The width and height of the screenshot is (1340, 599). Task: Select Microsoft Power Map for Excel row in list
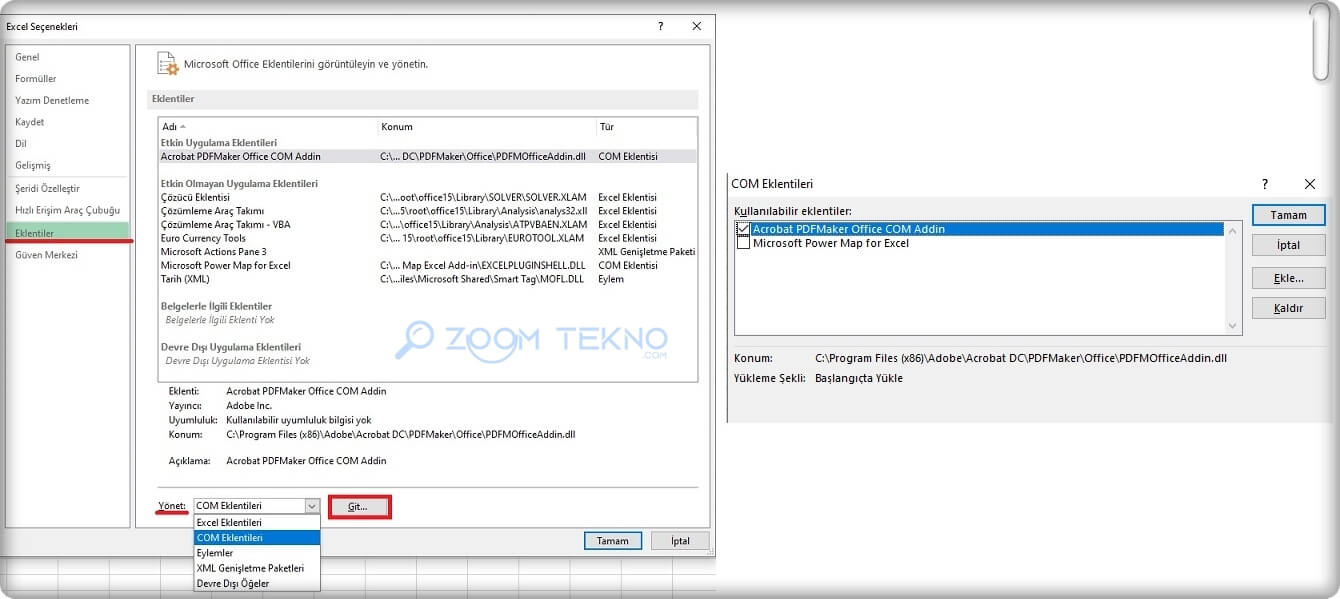427,265
